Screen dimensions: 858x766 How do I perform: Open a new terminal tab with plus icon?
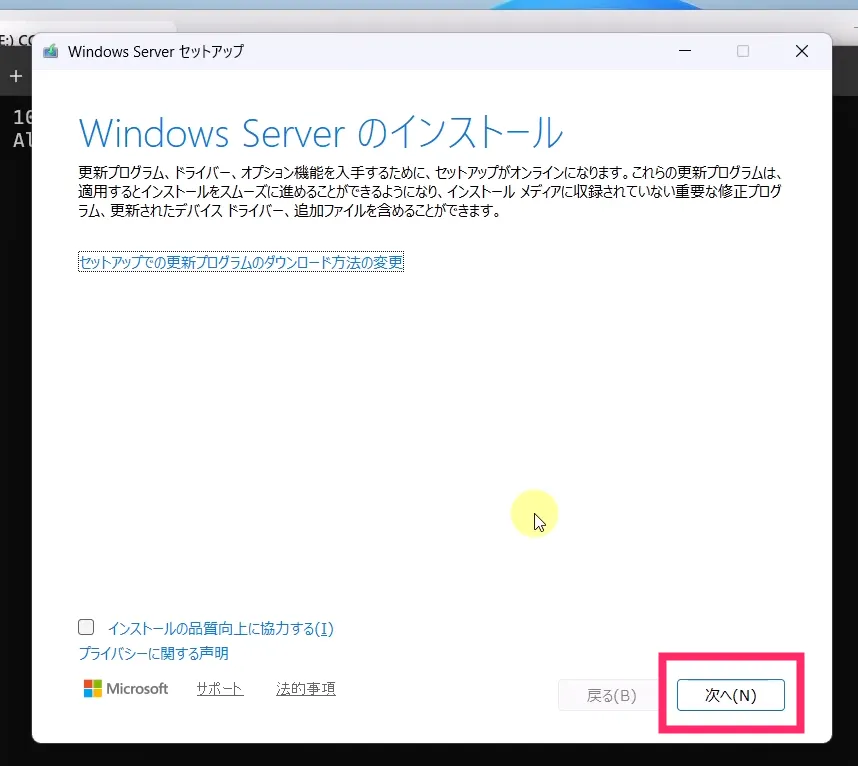(15, 77)
